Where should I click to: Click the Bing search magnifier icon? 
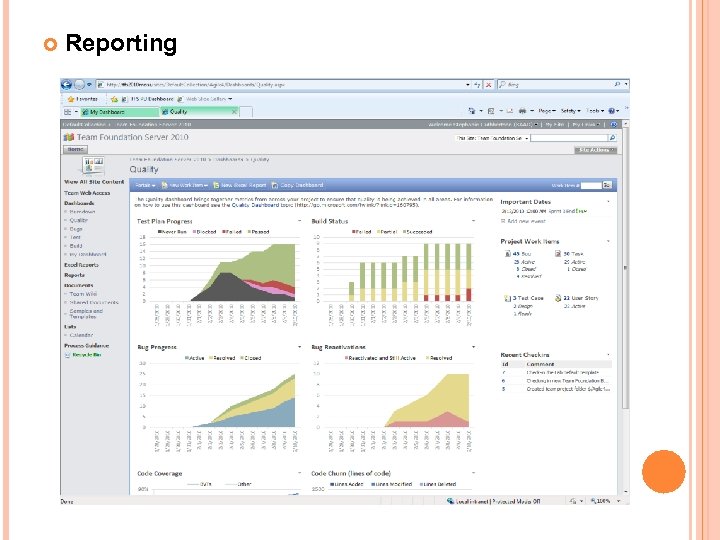pyautogui.click(x=617, y=84)
